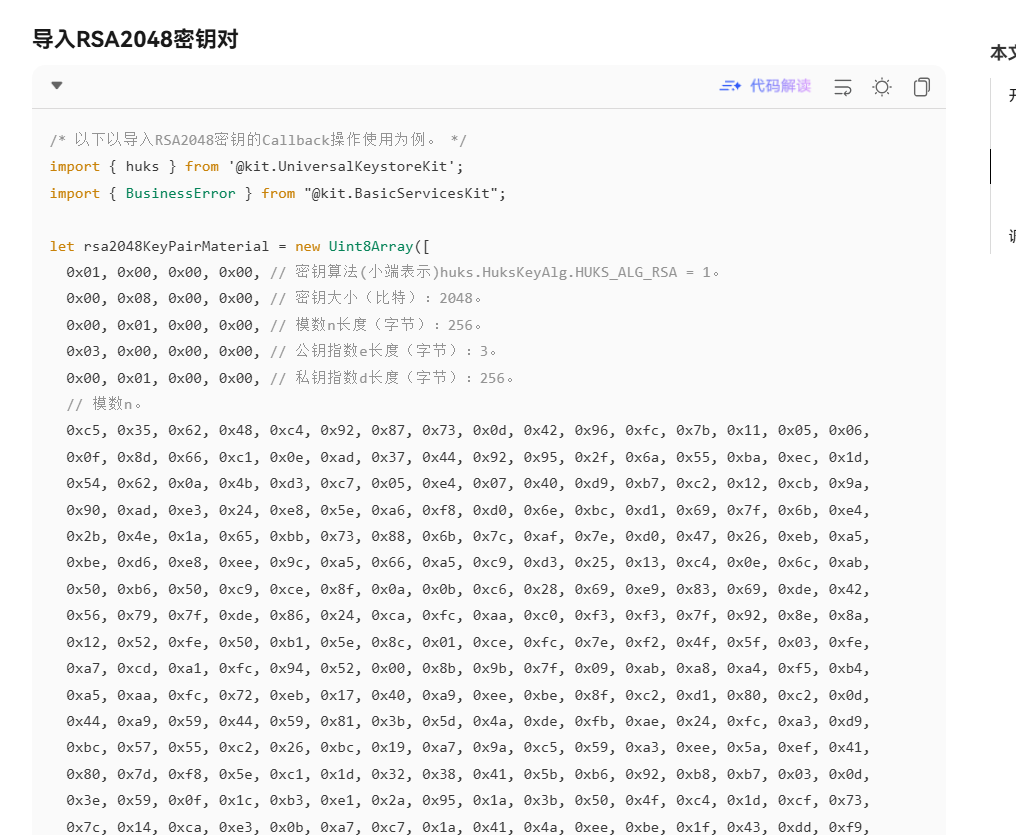This screenshot has width=1016, height=835.
Task: Click the BusinessError import identifier
Action: (x=180, y=193)
